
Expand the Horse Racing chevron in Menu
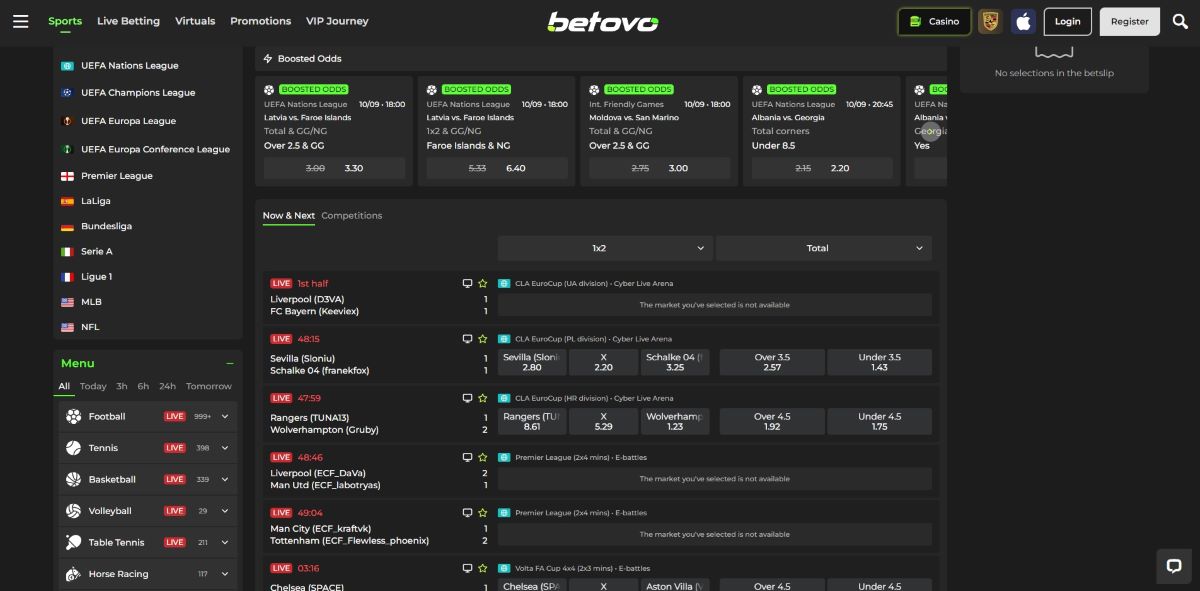[x=225, y=574]
